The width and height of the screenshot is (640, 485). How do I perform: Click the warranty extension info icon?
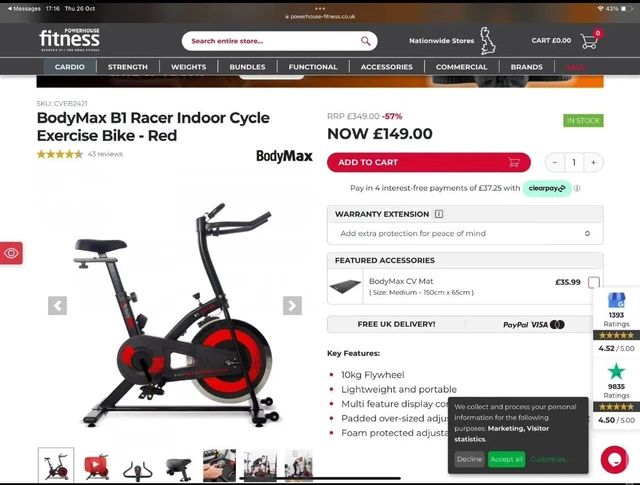click(439, 214)
